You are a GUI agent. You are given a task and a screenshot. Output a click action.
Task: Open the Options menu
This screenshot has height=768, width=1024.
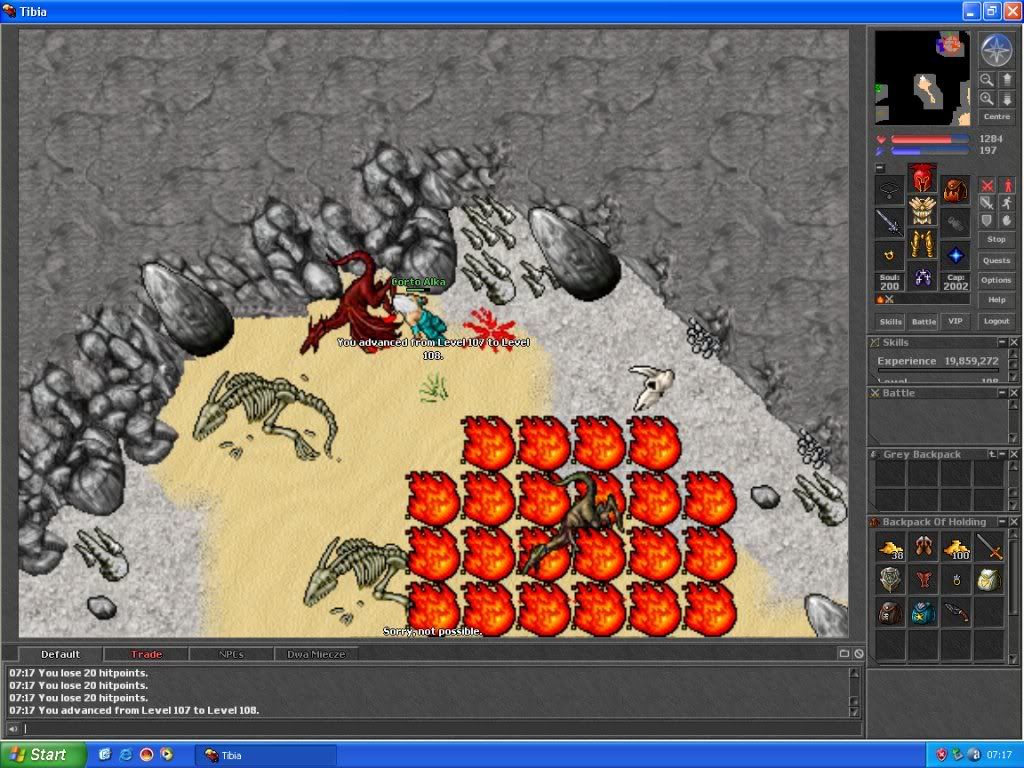pos(997,280)
